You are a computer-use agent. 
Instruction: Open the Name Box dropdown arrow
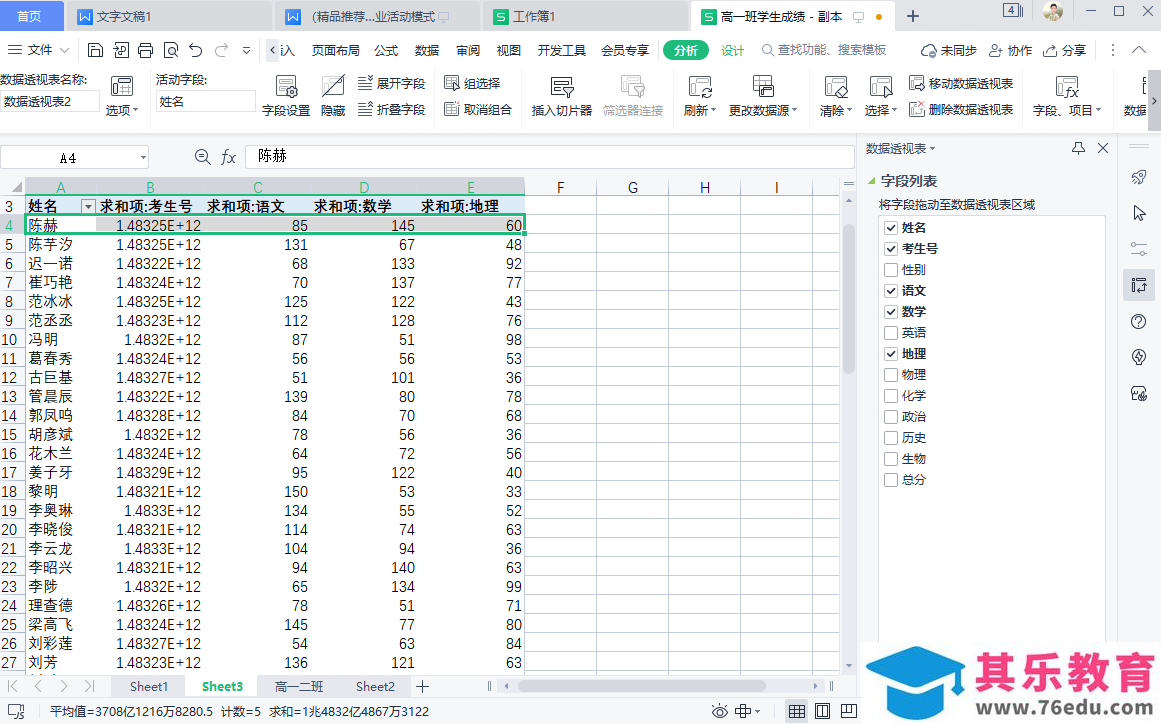[143, 158]
